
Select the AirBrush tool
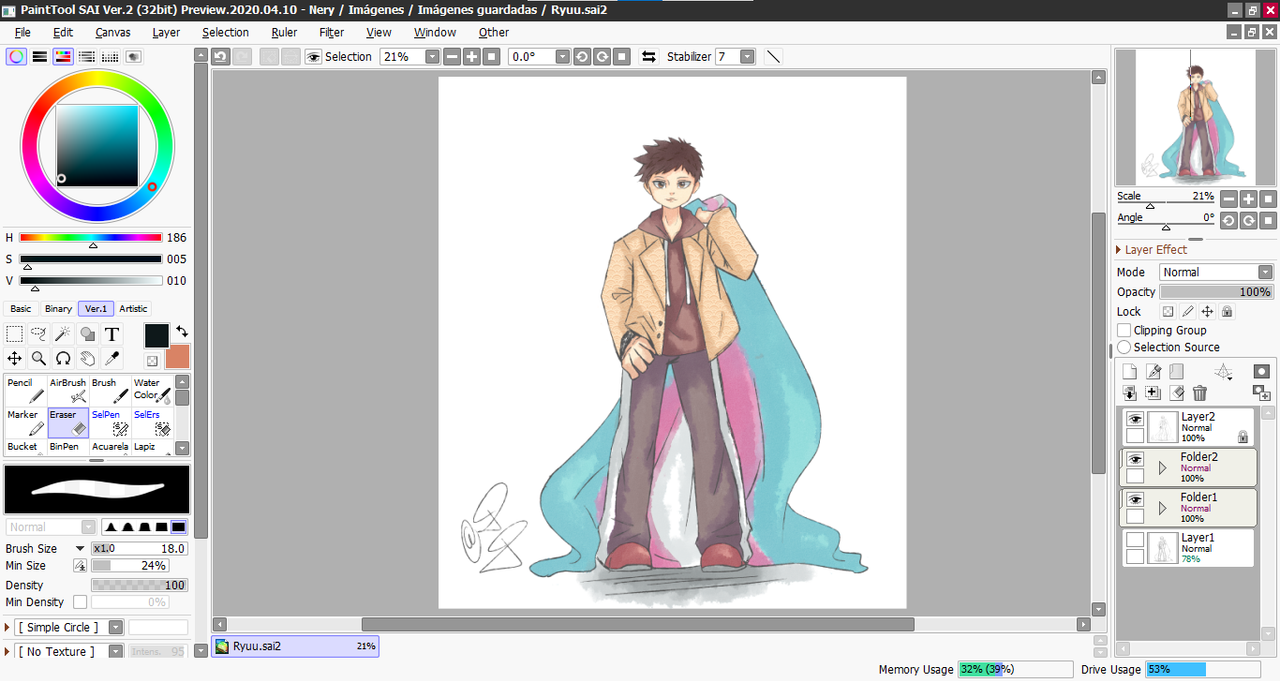coord(68,390)
